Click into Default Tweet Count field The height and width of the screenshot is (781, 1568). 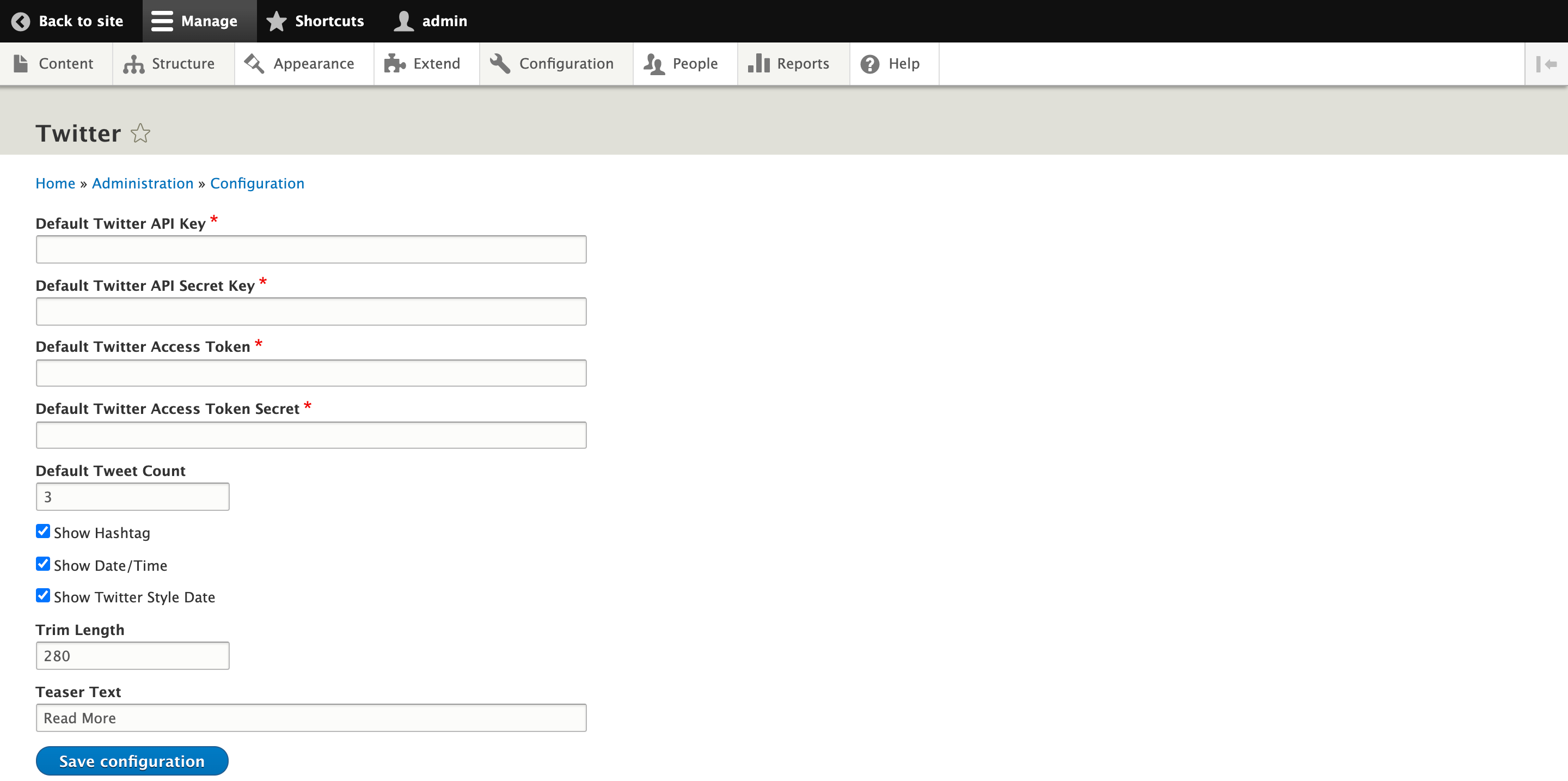click(133, 497)
